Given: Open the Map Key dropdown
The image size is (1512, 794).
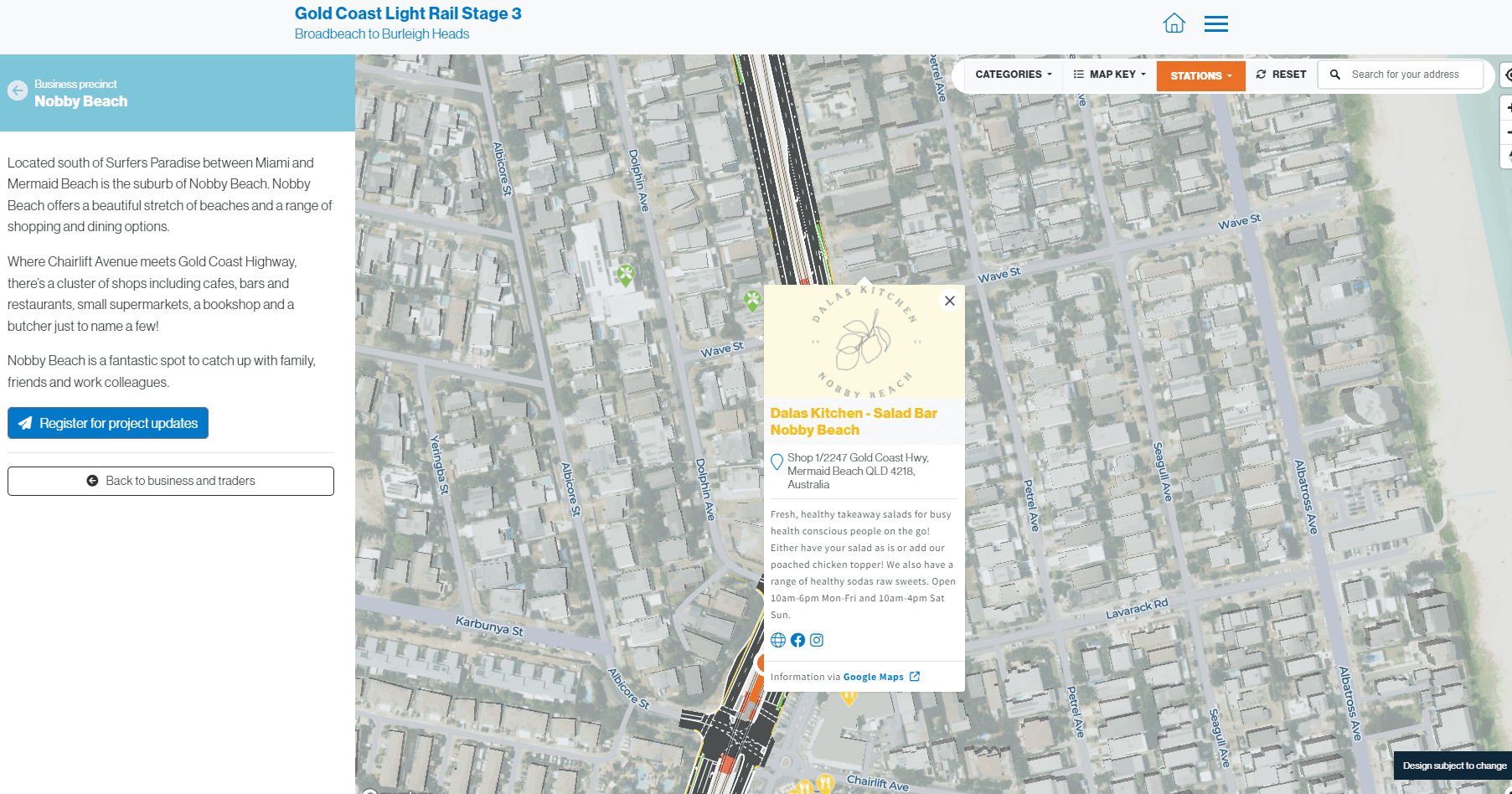Looking at the screenshot, I should point(1110,75).
